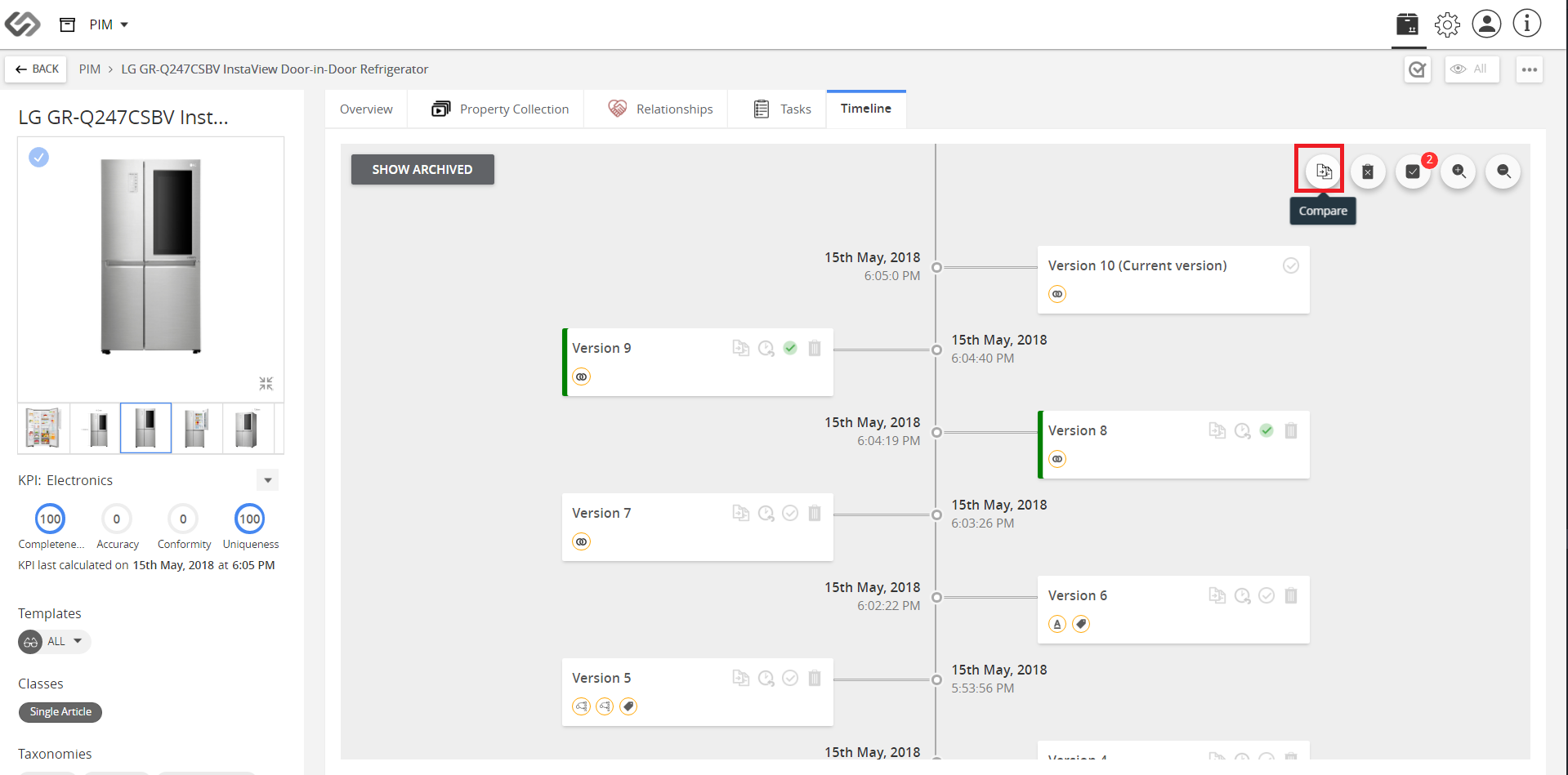This screenshot has height=775, width=1568.
Task: Select Version 7 via its check circle
Action: (x=790, y=513)
